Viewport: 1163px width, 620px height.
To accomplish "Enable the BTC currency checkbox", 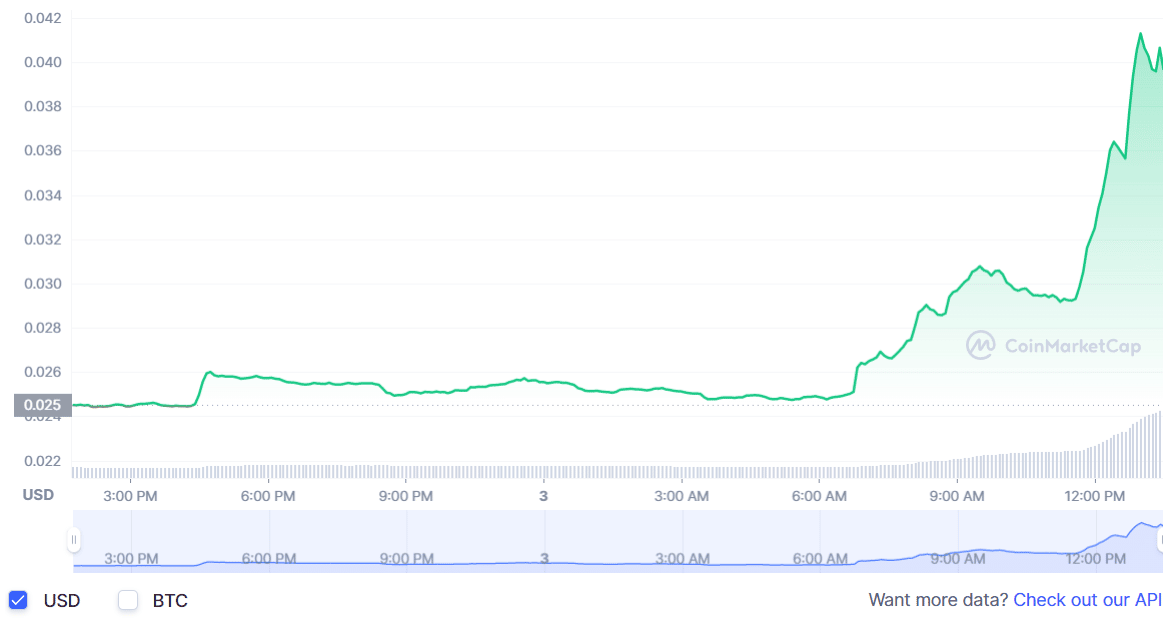I will [128, 600].
